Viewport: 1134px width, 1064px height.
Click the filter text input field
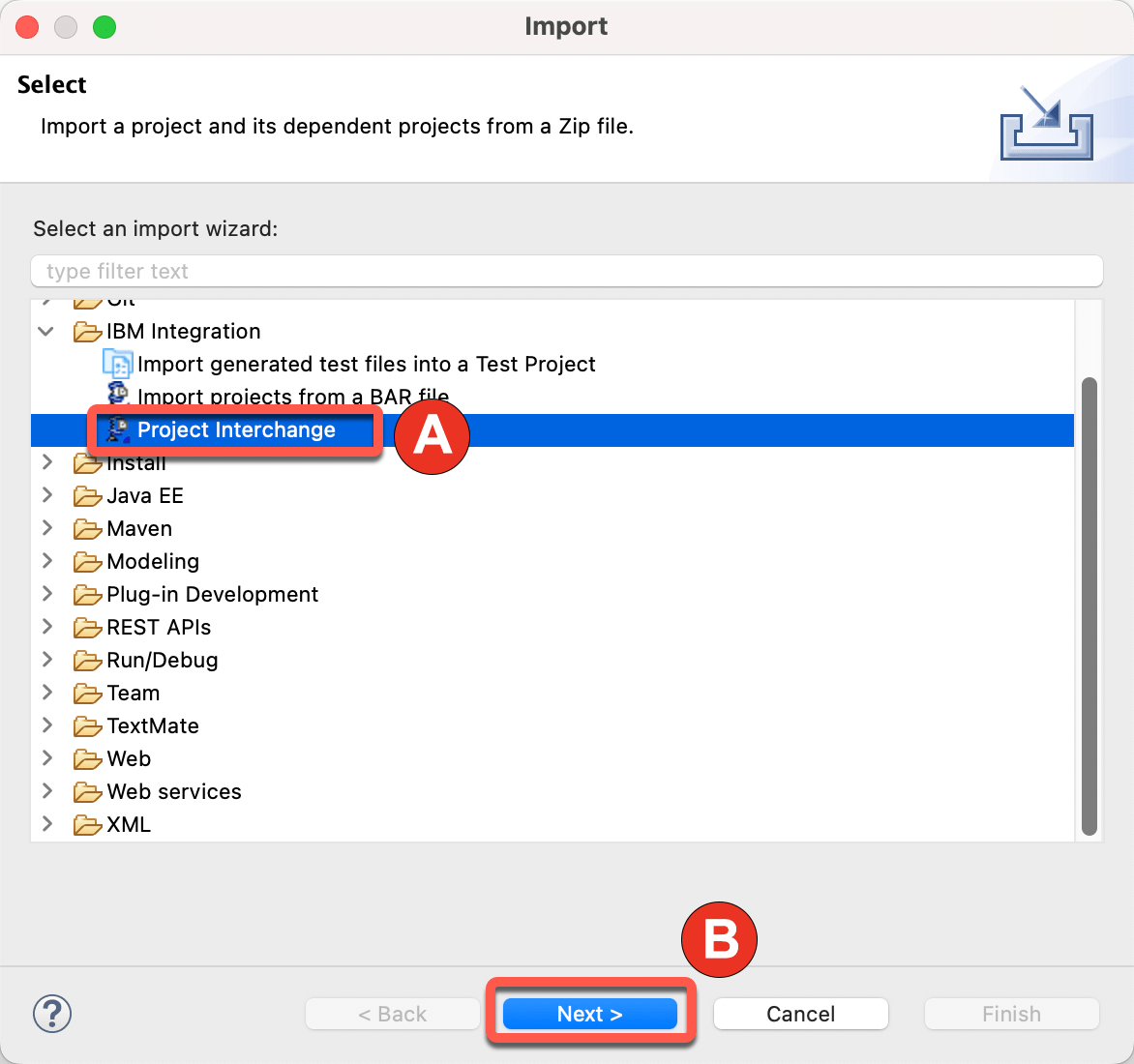click(x=566, y=271)
